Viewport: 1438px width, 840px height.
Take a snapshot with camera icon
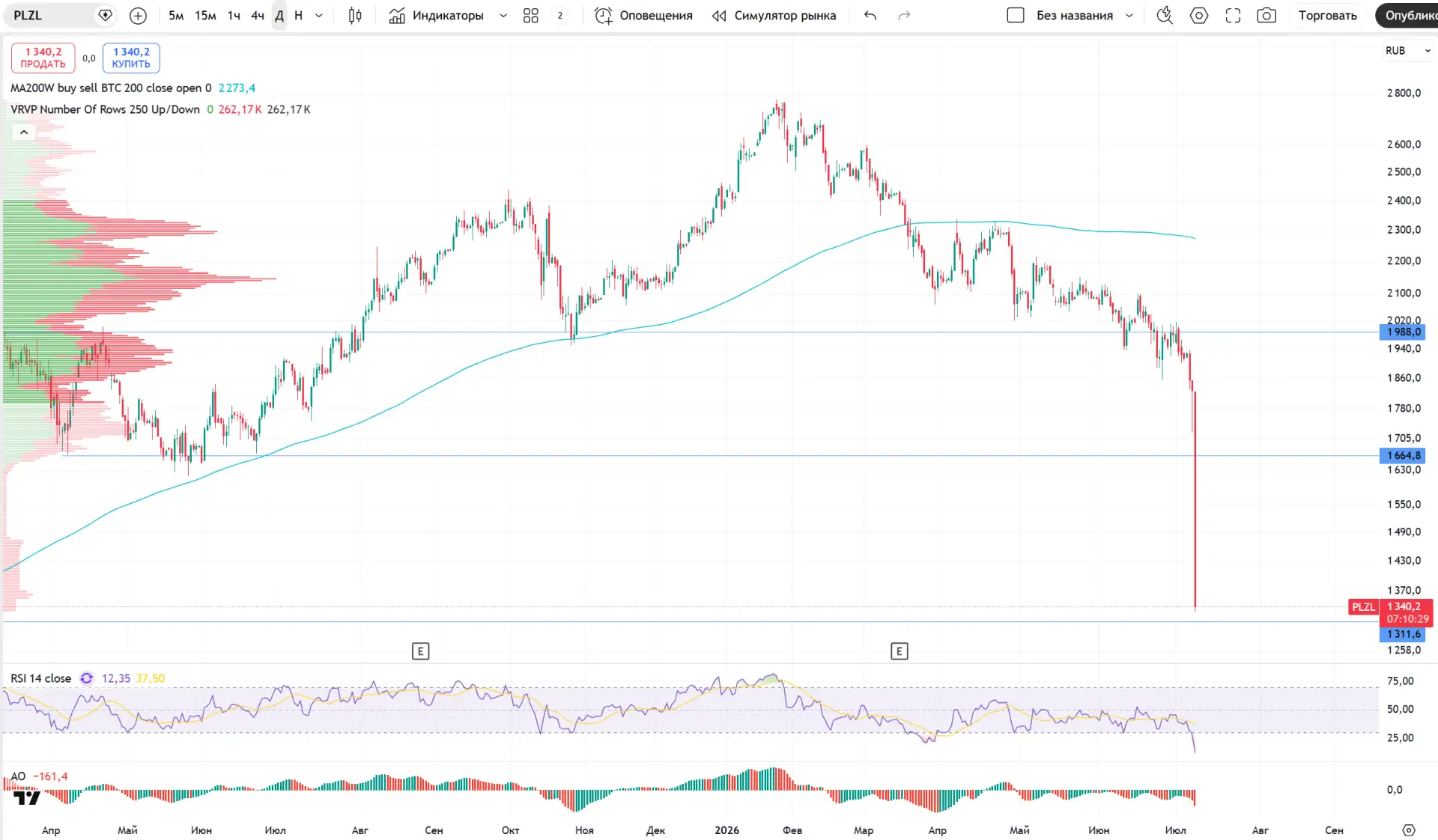[1266, 15]
